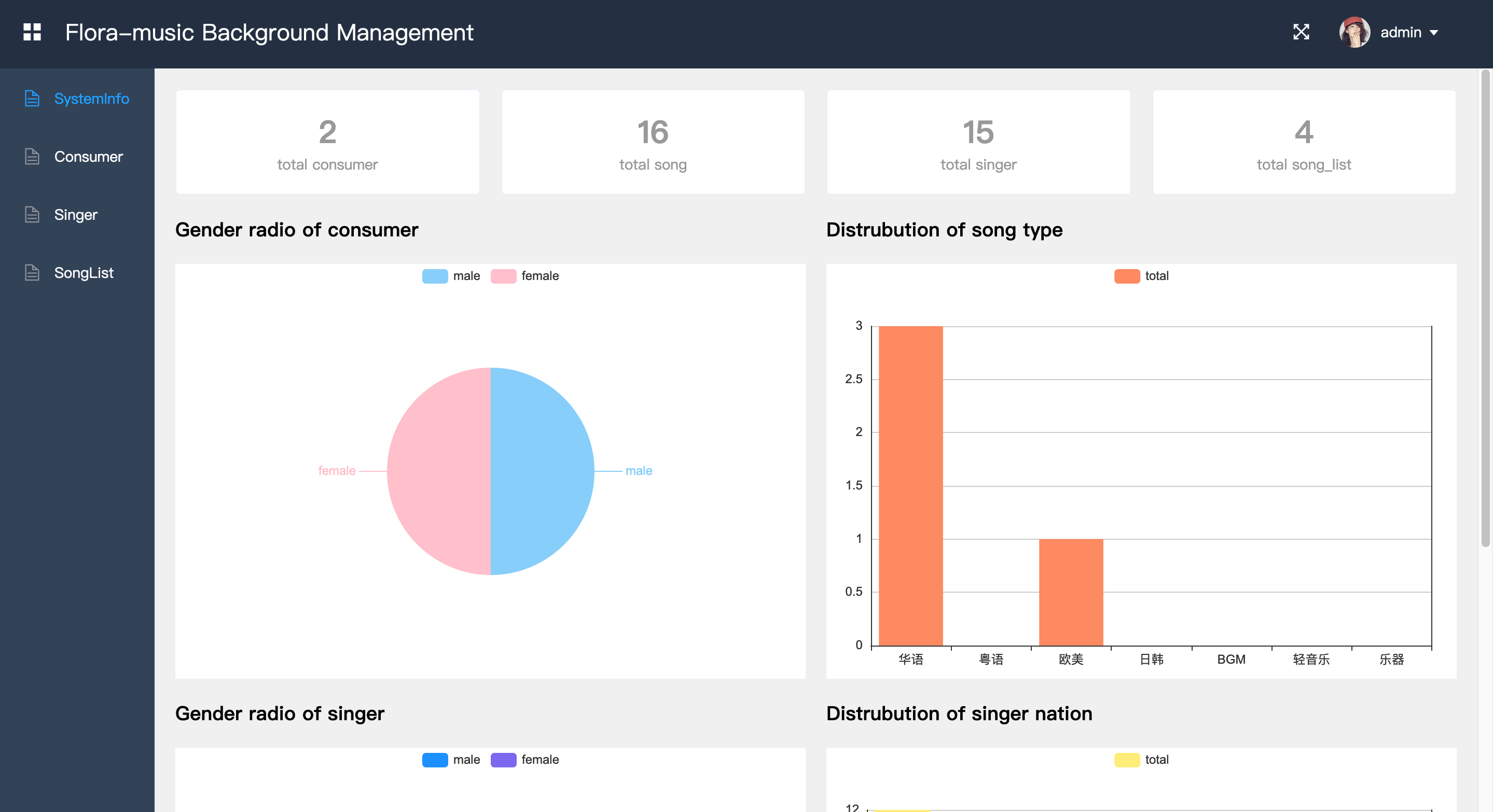
Task: Click the grid menu collapse icon
Action: pyautogui.click(x=32, y=32)
